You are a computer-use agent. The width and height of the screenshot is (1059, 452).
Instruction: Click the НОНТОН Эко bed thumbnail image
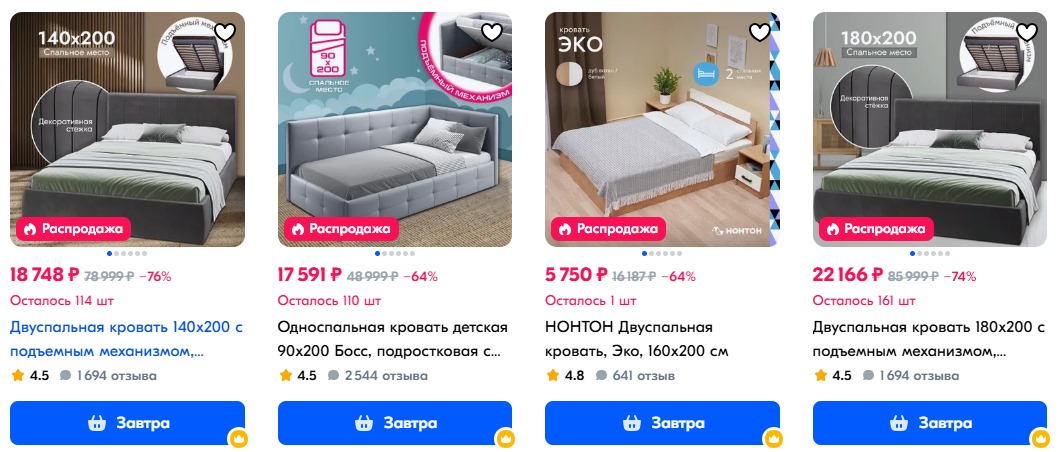point(663,130)
